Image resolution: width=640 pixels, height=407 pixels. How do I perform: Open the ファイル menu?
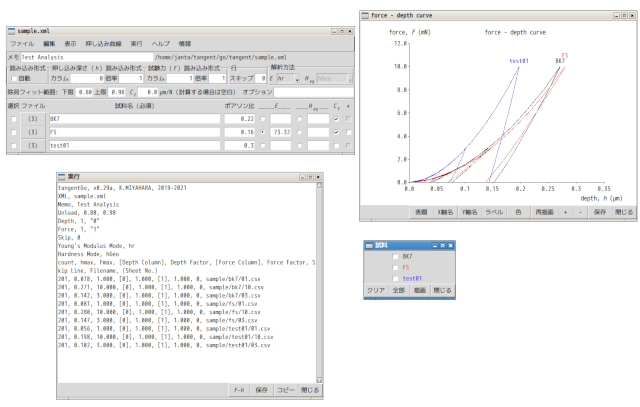point(22,44)
